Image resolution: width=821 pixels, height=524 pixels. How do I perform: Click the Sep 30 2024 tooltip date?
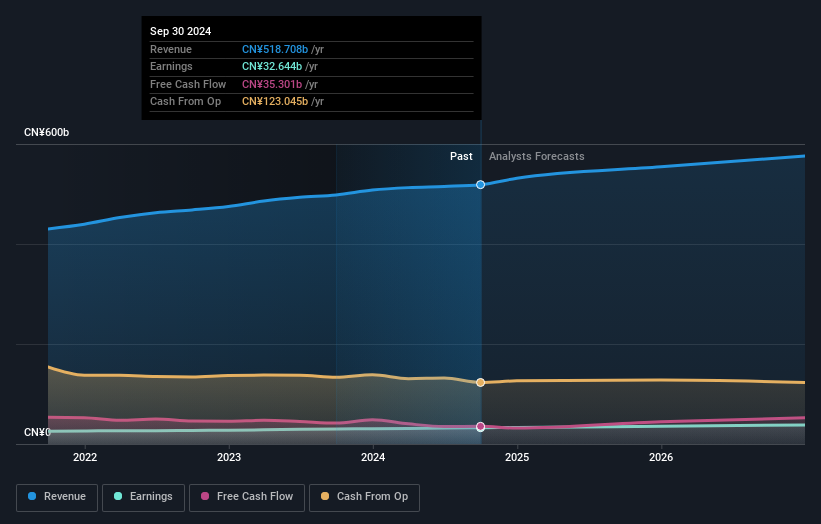[x=181, y=31]
